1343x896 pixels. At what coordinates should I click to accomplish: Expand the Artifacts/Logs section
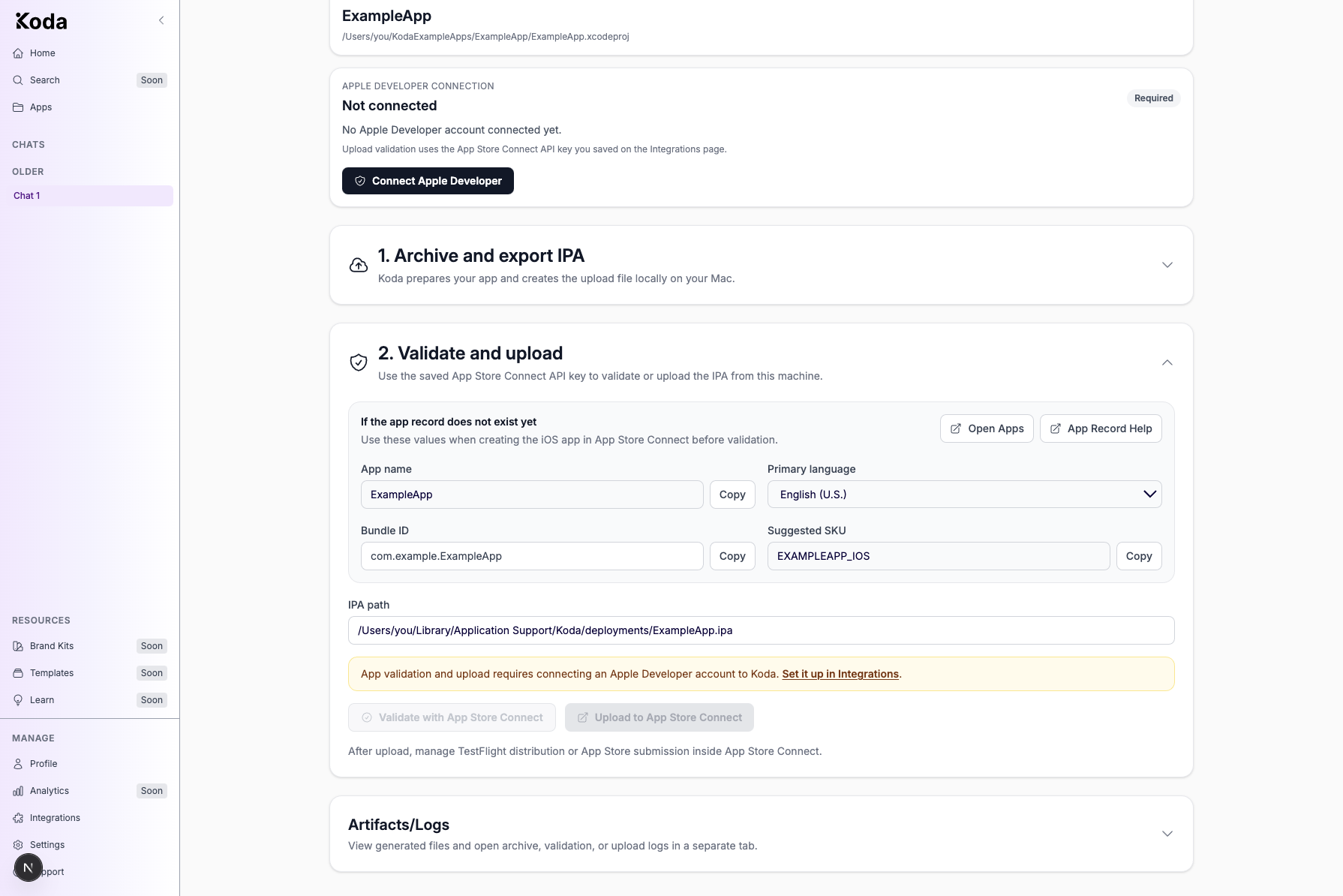point(1167,834)
